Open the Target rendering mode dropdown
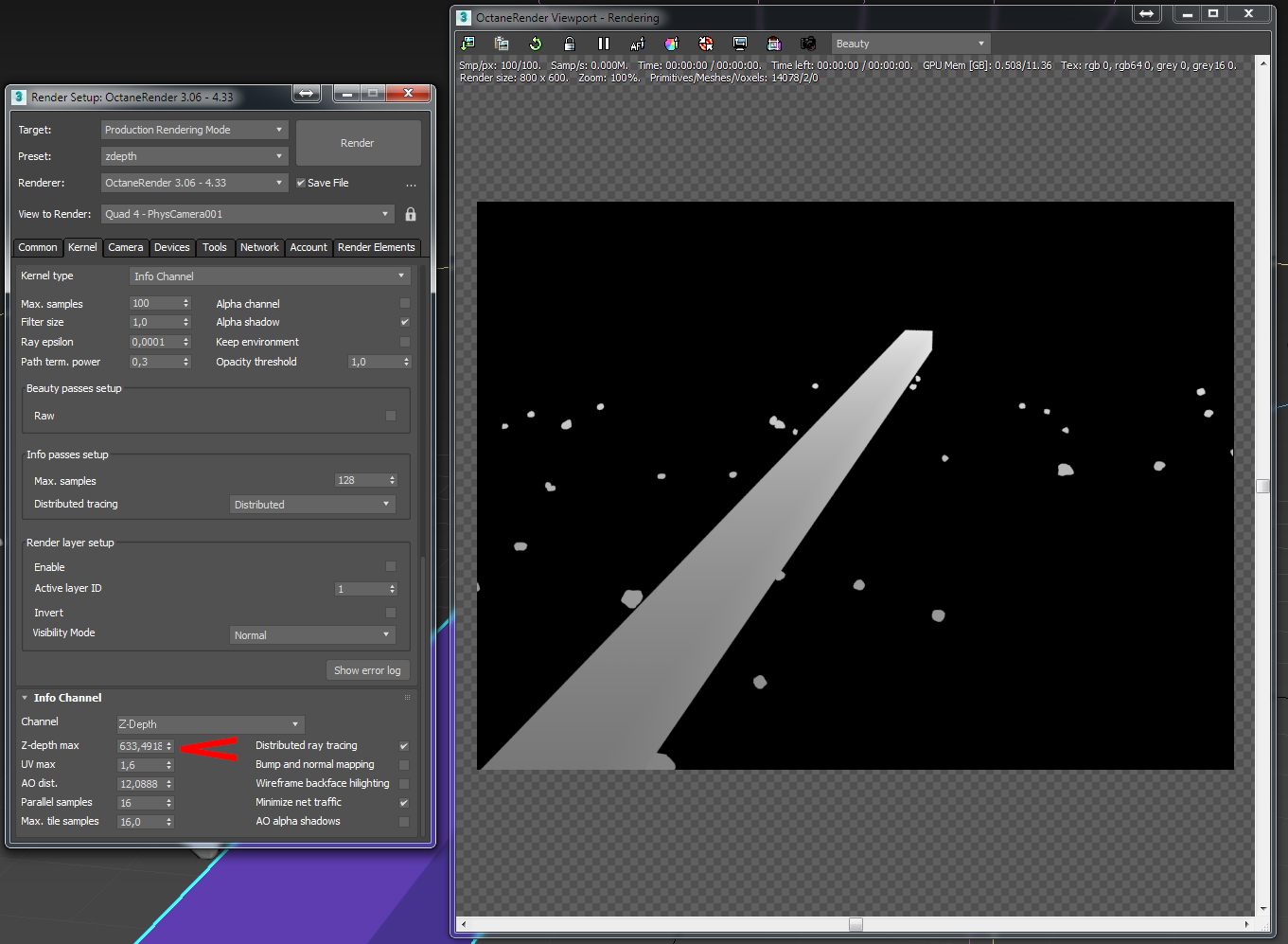 [194, 130]
